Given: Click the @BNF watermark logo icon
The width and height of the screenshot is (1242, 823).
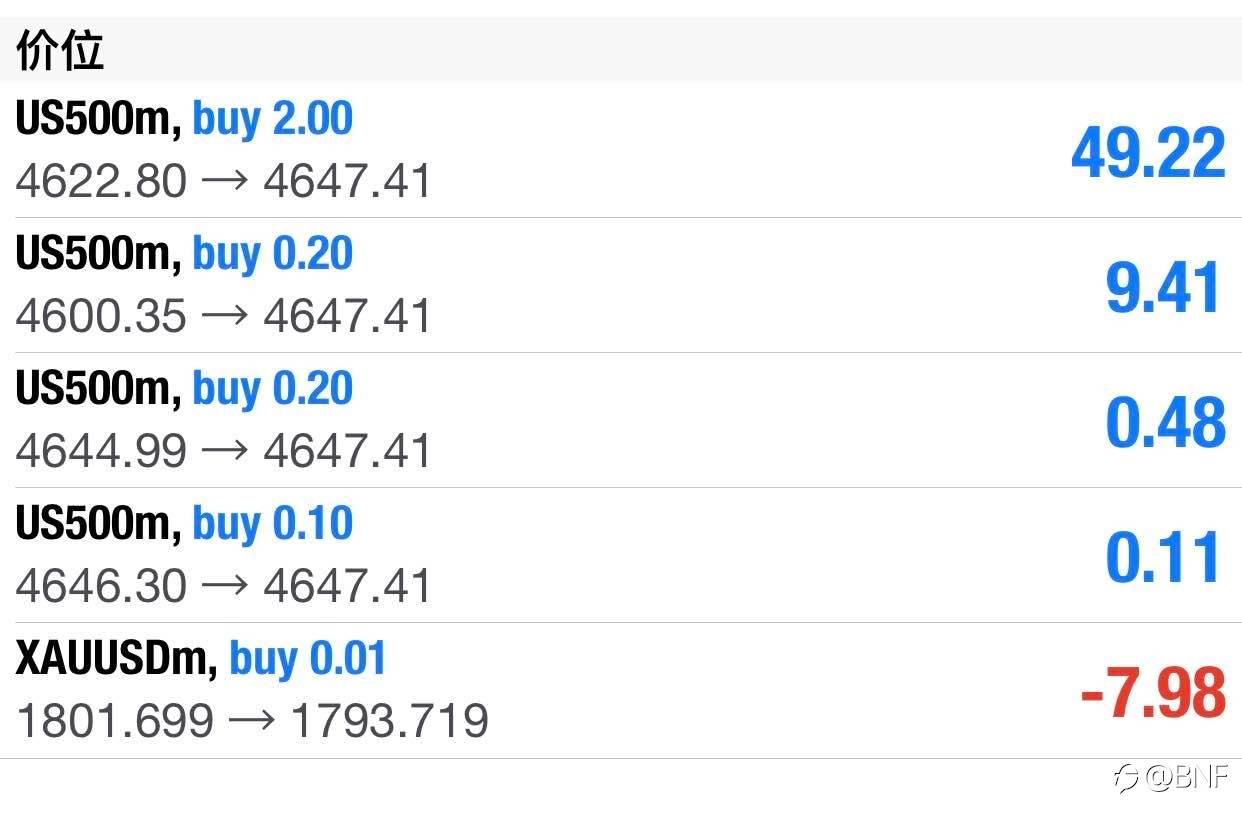Looking at the screenshot, I should [x=1129, y=778].
